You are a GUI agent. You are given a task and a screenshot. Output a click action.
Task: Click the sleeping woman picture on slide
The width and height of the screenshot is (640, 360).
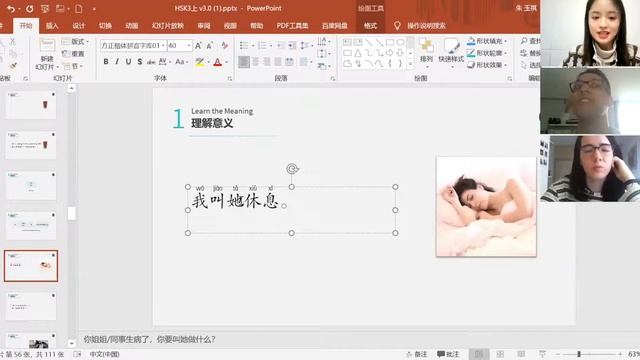click(x=486, y=207)
